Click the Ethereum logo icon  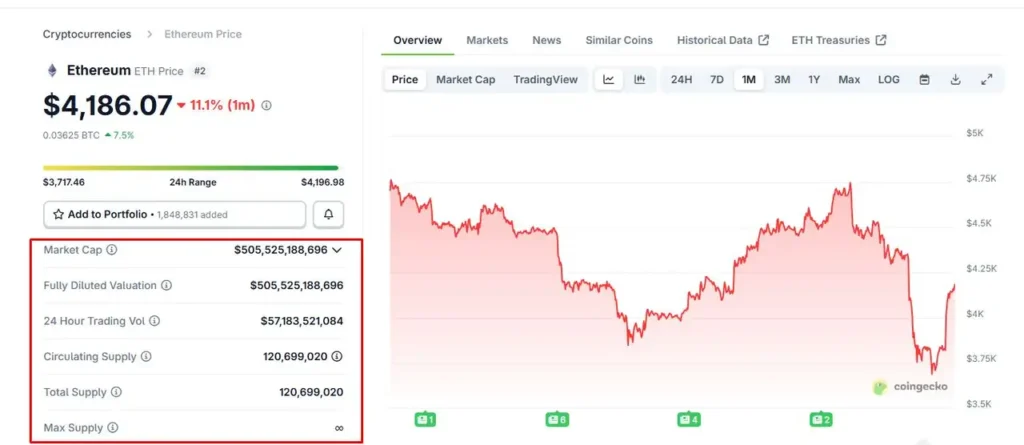(52, 71)
